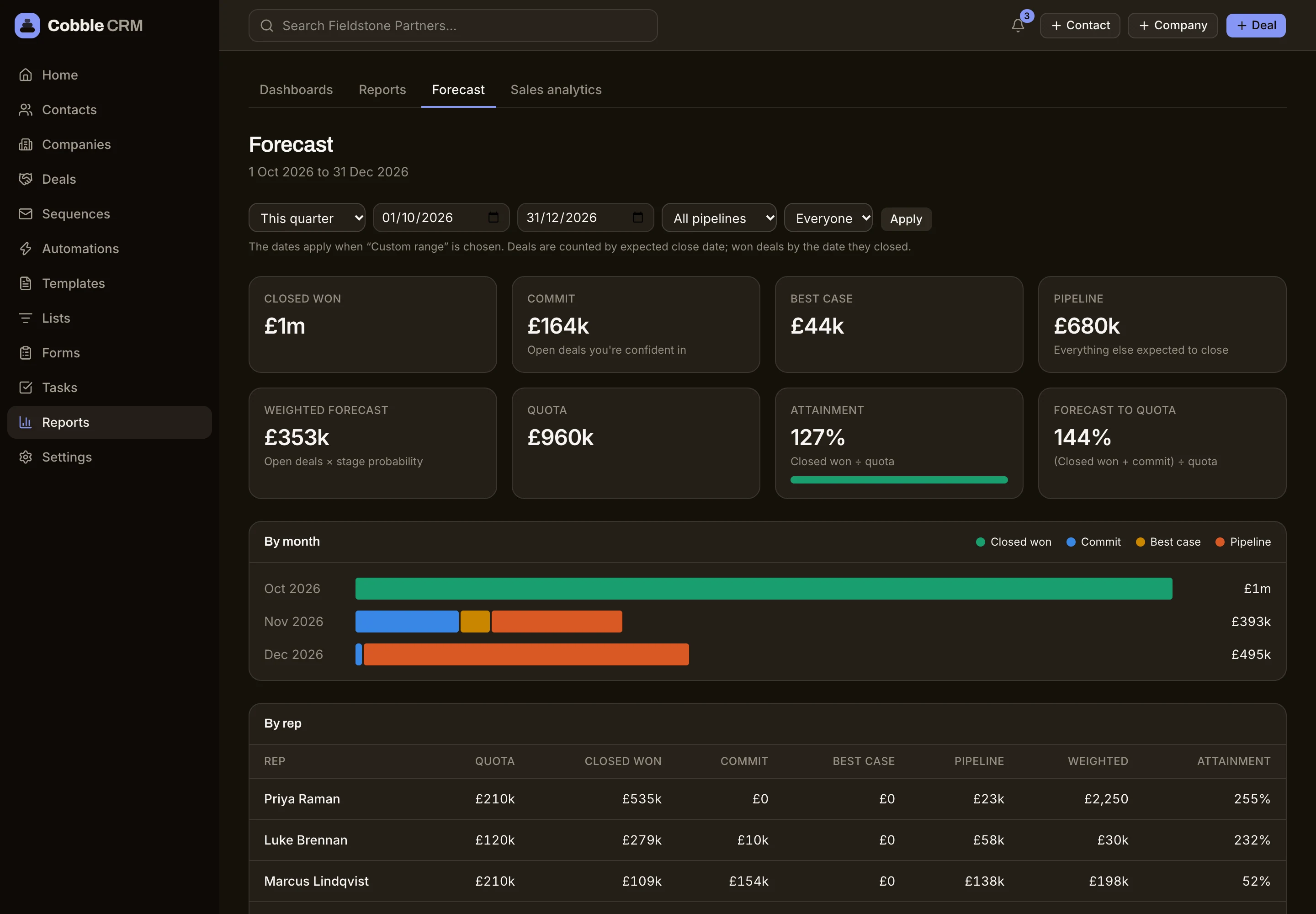The image size is (1316, 914).
Task: Click the Contacts people icon
Action: click(25, 110)
